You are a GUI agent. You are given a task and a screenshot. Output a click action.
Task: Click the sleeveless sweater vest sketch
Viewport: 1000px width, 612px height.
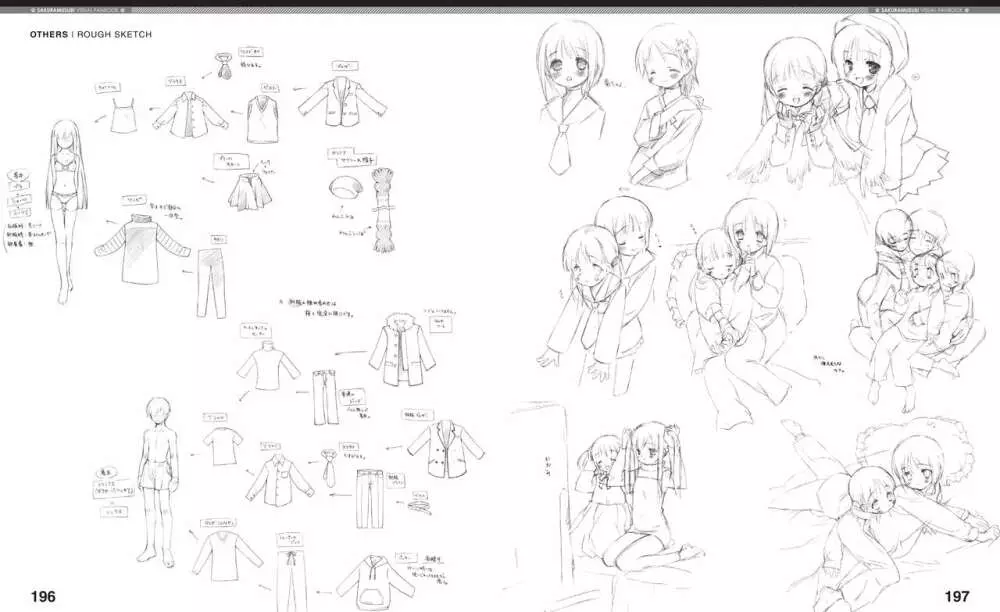[265, 118]
